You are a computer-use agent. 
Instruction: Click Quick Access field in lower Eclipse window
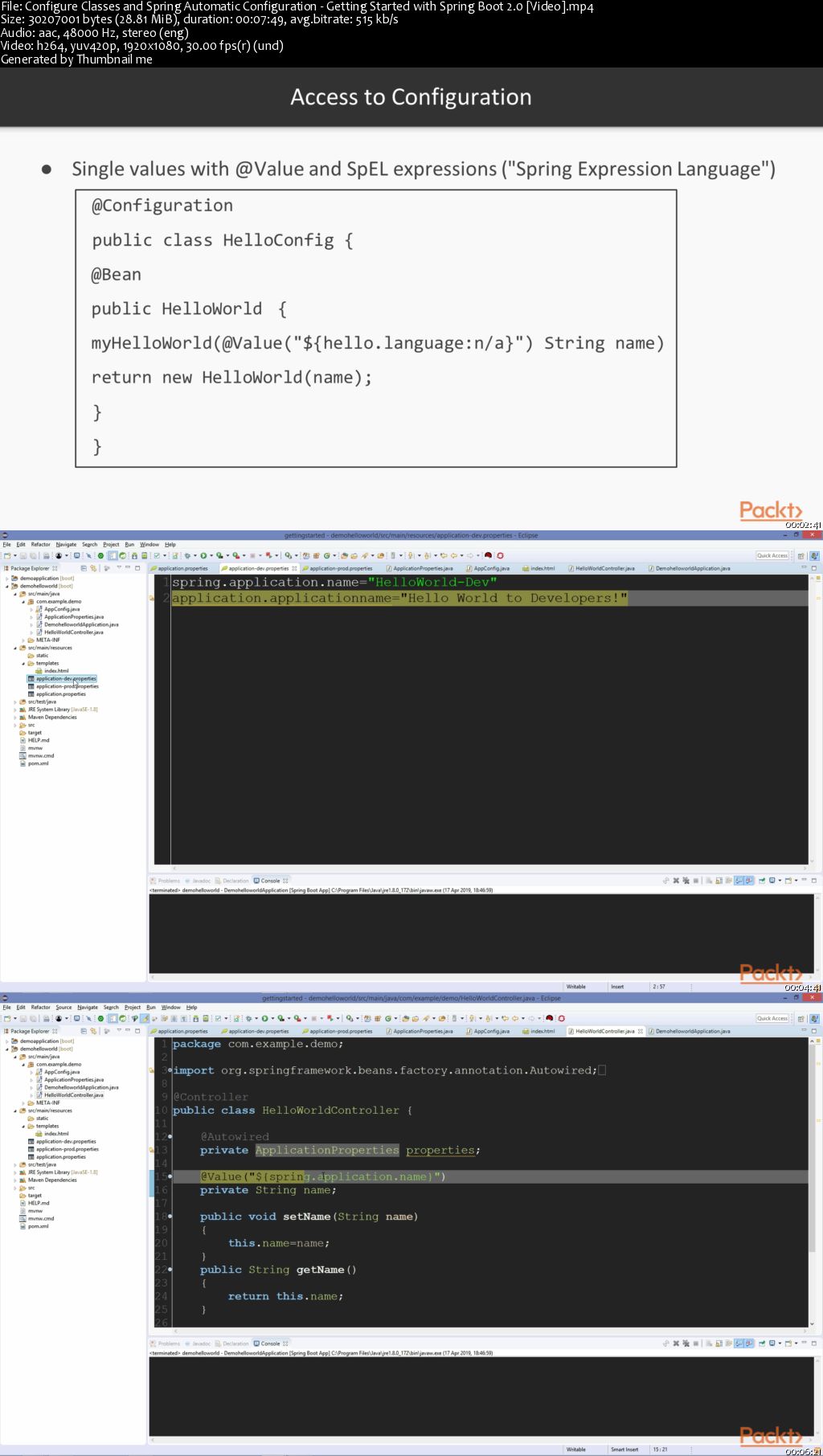[x=772, y=1018]
